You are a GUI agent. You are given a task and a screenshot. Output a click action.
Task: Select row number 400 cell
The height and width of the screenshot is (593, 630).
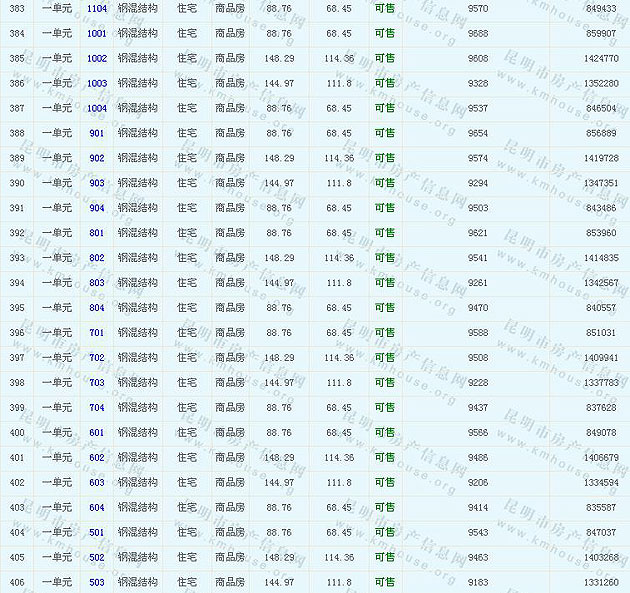(17, 433)
